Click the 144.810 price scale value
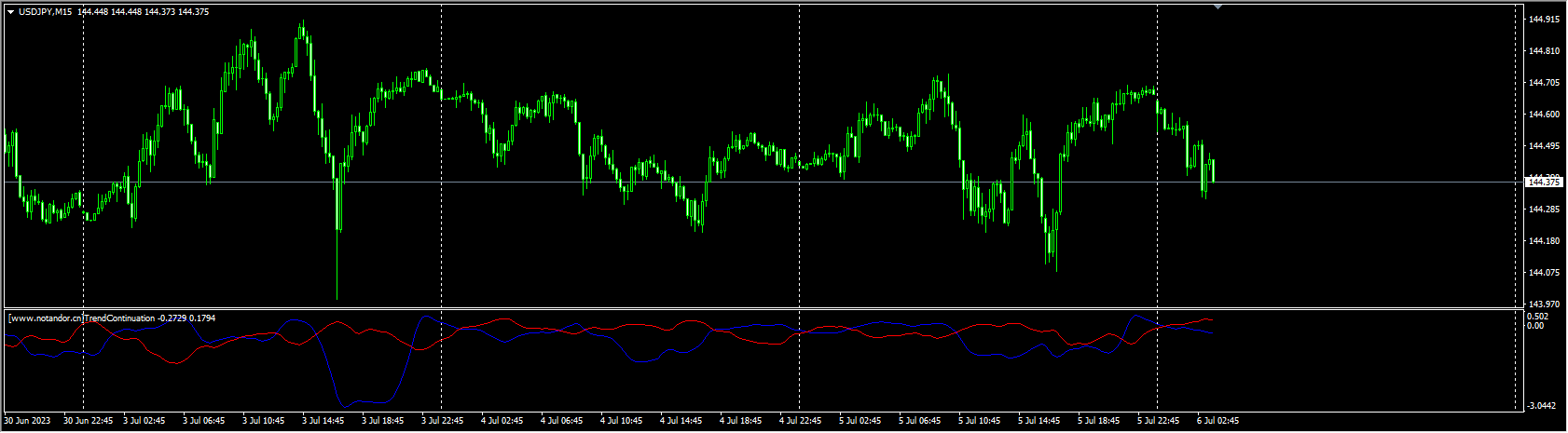The width and height of the screenshot is (1568, 433). [1545, 50]
